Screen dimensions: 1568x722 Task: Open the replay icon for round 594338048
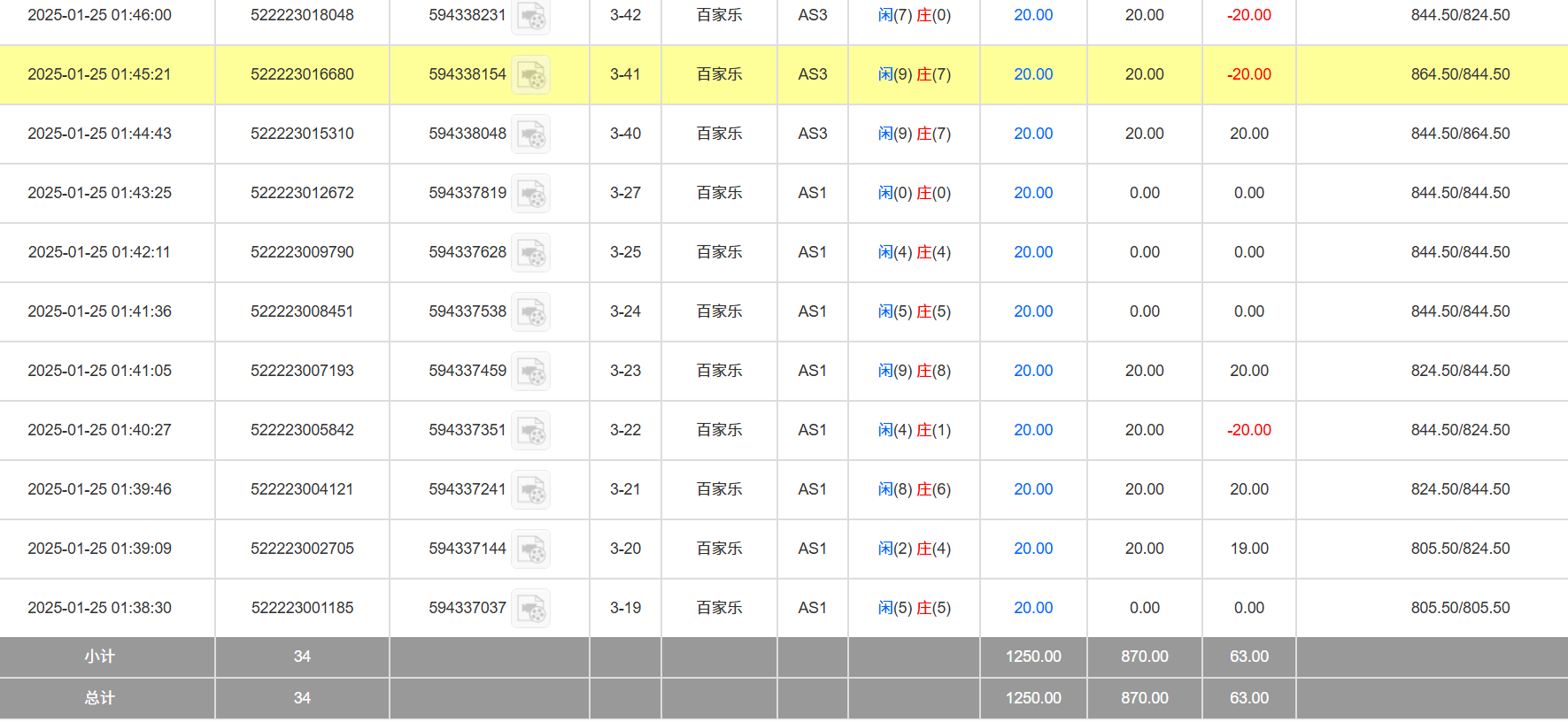point(531,134)
